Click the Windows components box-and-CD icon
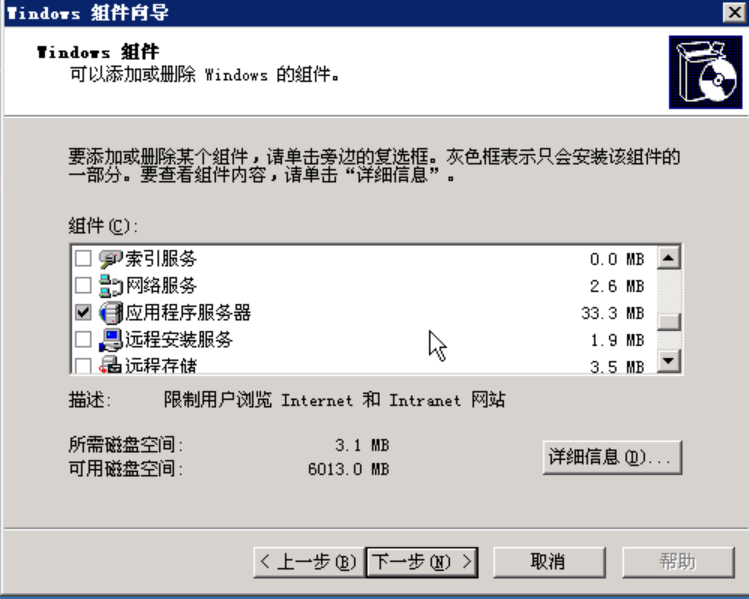 [706, 72]
